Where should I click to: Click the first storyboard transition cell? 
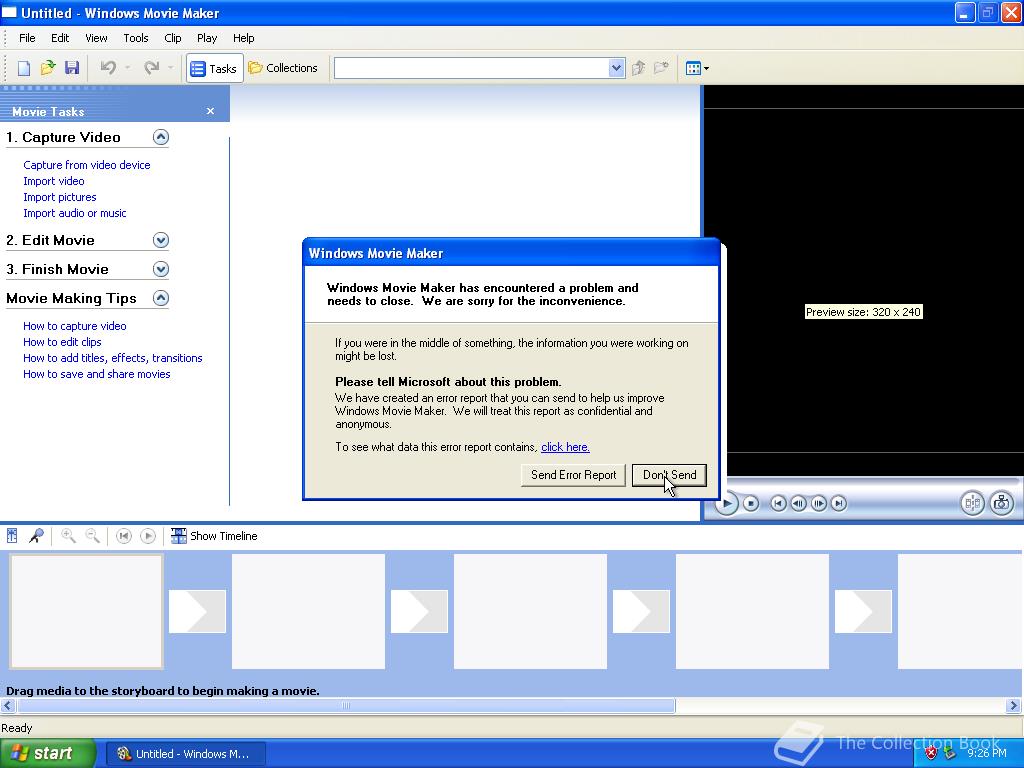tap(197, 611)
